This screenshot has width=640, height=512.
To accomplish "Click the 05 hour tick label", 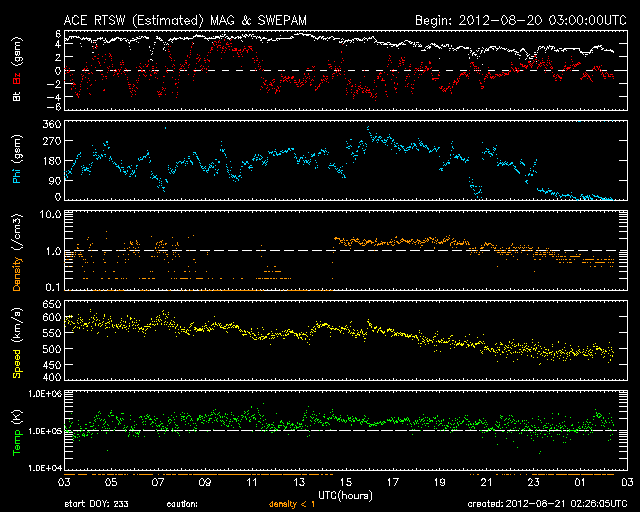I will pos(111,483).
